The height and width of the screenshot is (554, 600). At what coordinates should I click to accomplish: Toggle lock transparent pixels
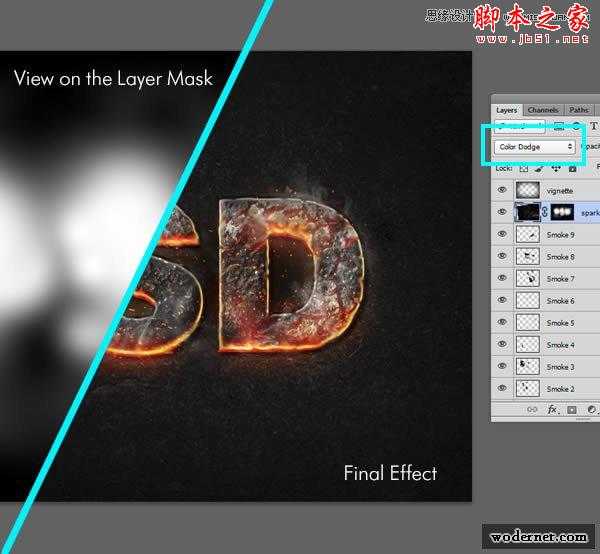click(x=523, y=169)
